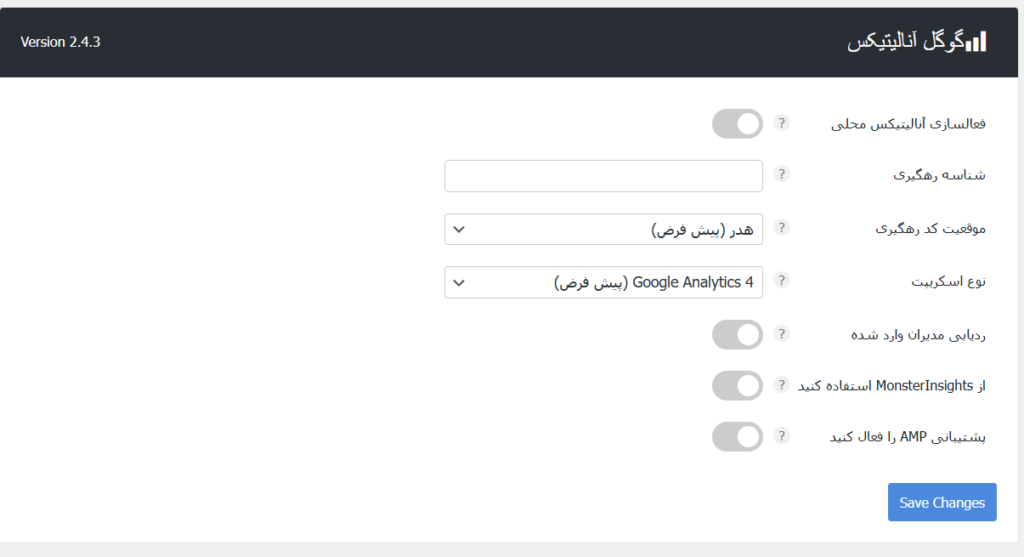
Task: Click help icon beside شناسه رهگیری
Action: pyautogui.click(x=781, y=174)
